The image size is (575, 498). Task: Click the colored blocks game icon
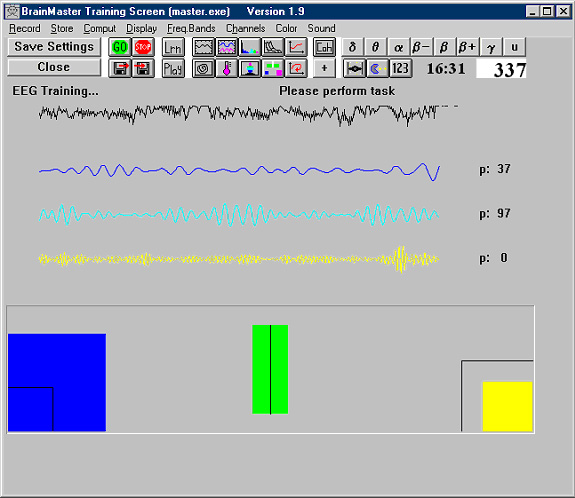[x=273, y=68]
